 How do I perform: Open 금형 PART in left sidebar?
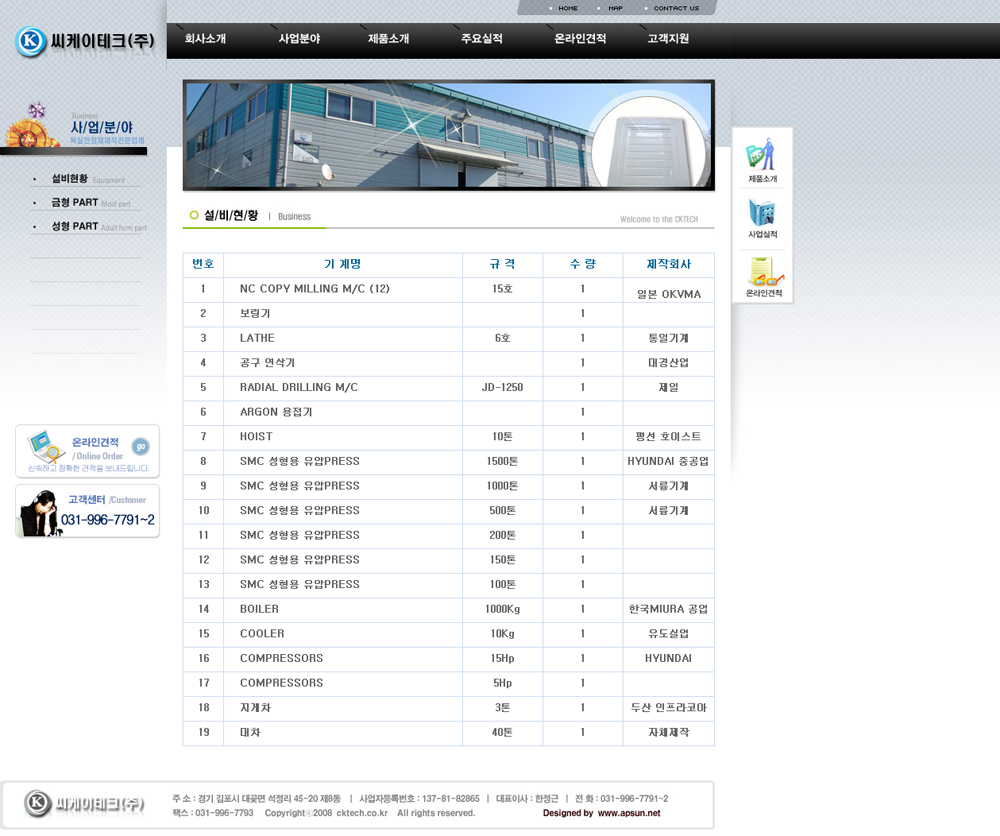[x=75, y=202]
